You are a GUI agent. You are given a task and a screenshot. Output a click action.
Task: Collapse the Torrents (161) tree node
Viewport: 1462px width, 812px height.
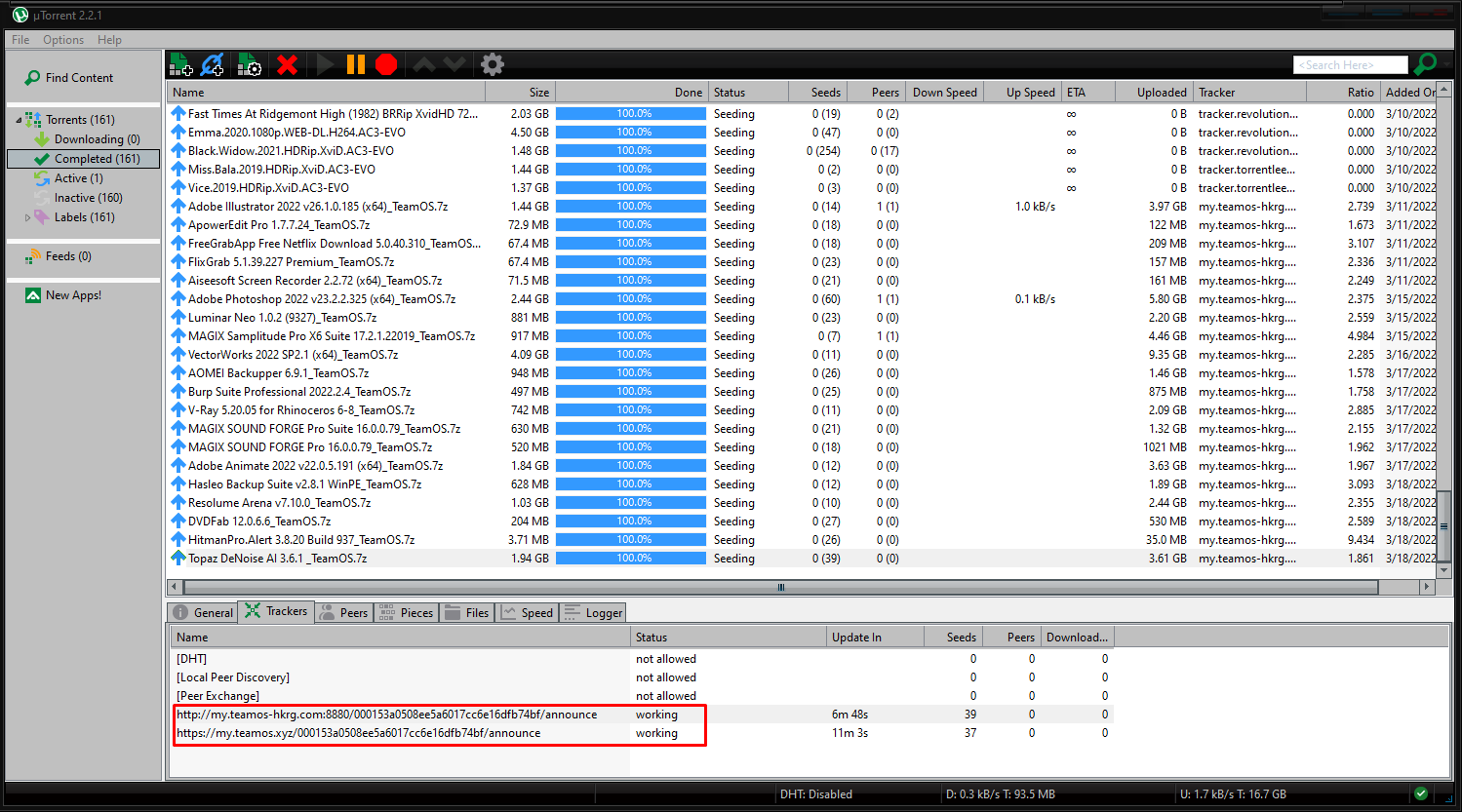(x=19, y=120)
